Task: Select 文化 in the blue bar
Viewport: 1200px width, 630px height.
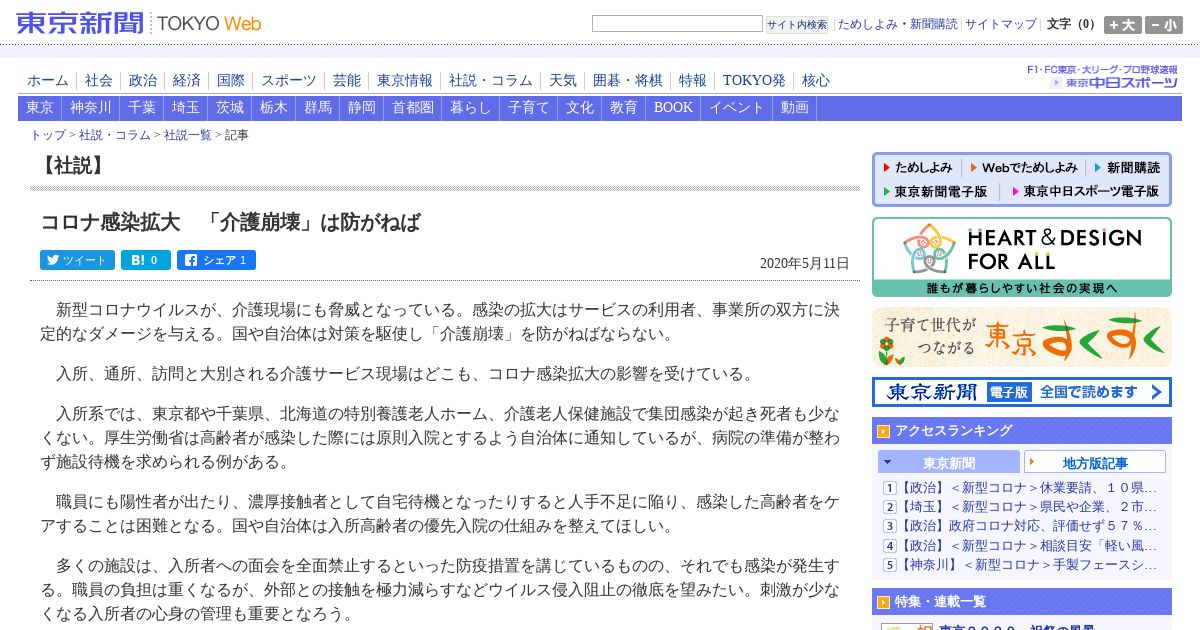Action: click(580, 108)
